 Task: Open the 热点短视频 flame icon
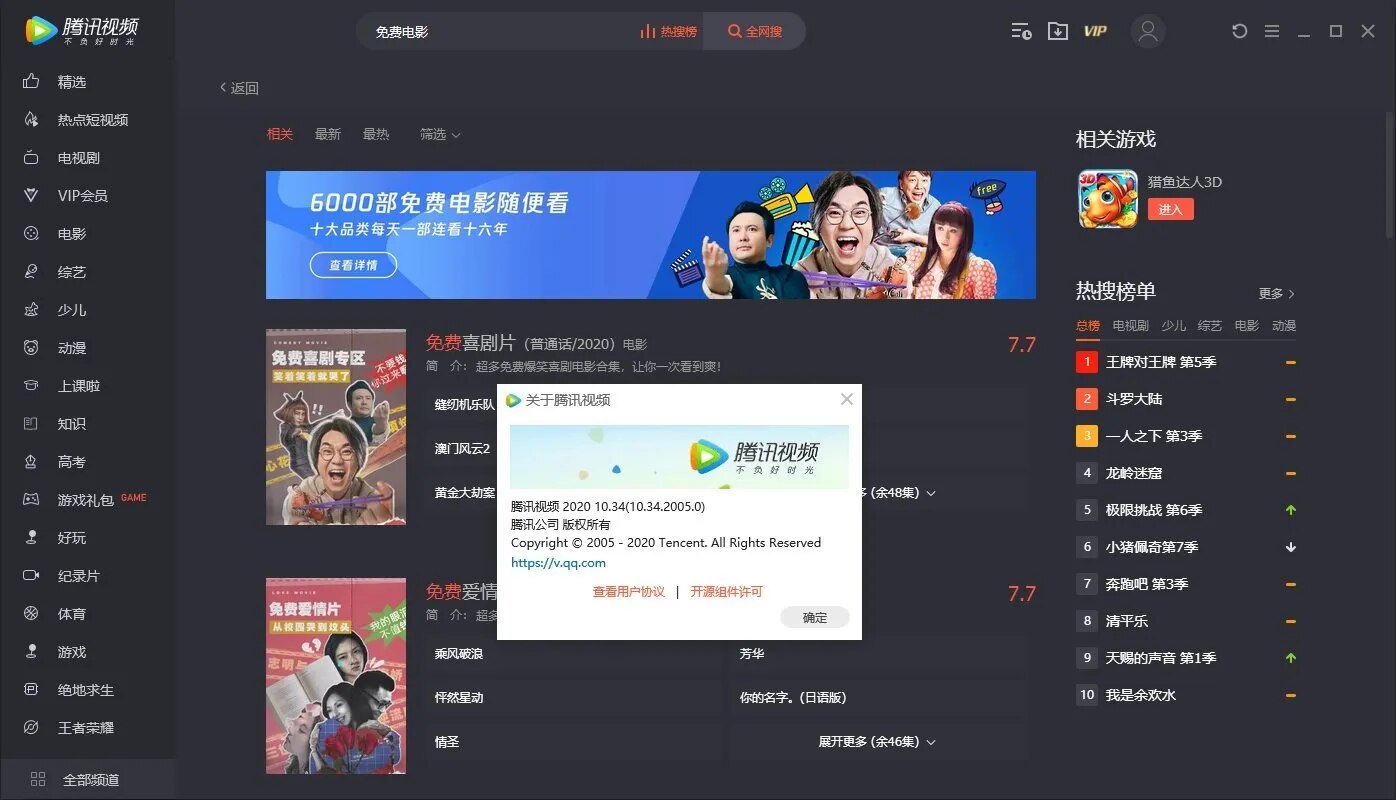pyautogui.click(x=31, y=120)
